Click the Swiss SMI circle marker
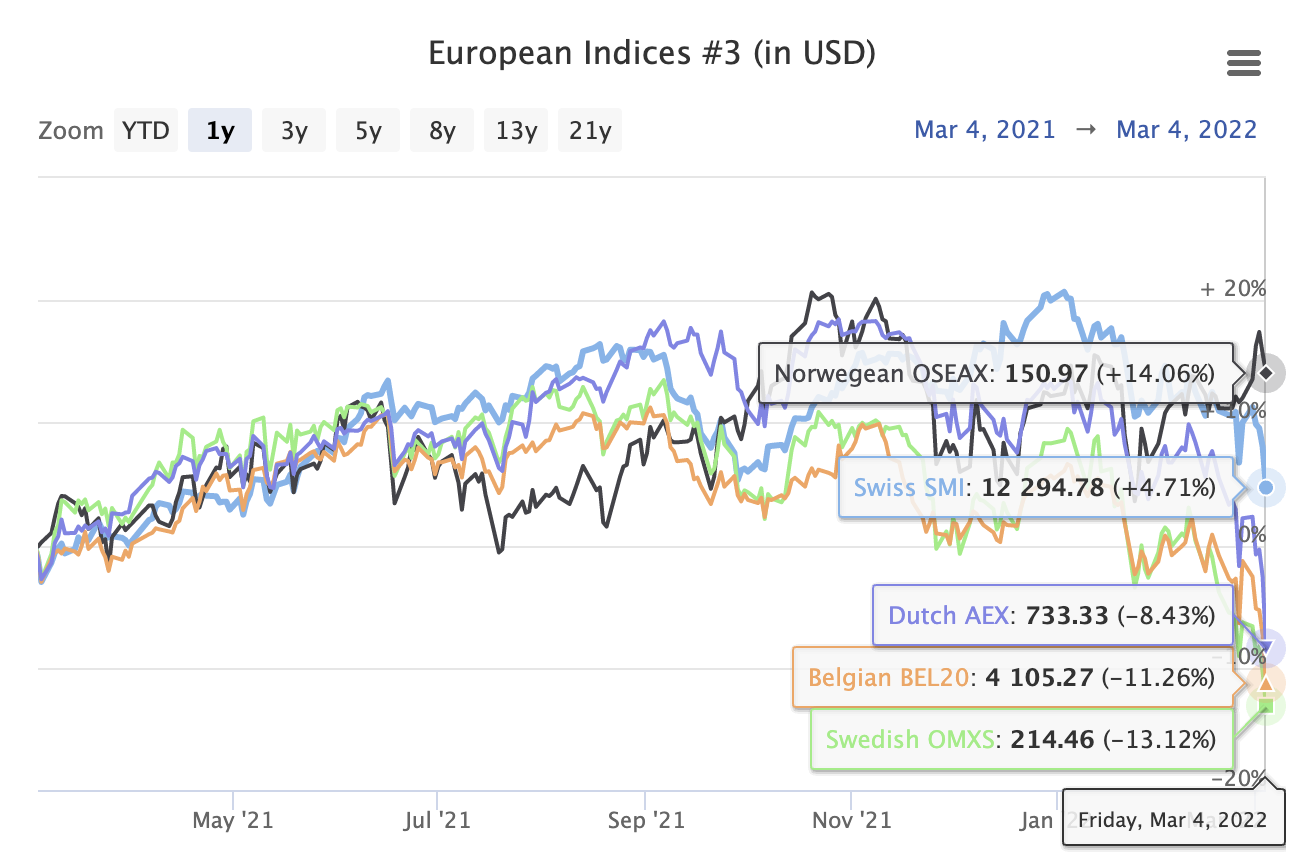The image size is (1304, 862). coord(1266,487)
